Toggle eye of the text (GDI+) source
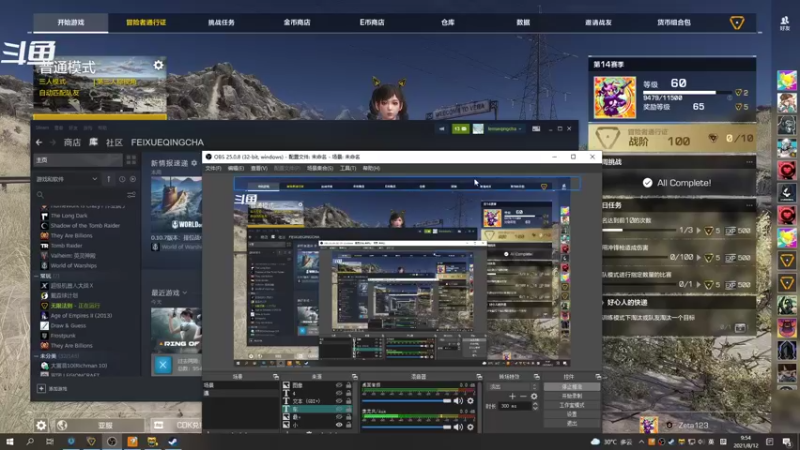 click(x=339, y=401)
